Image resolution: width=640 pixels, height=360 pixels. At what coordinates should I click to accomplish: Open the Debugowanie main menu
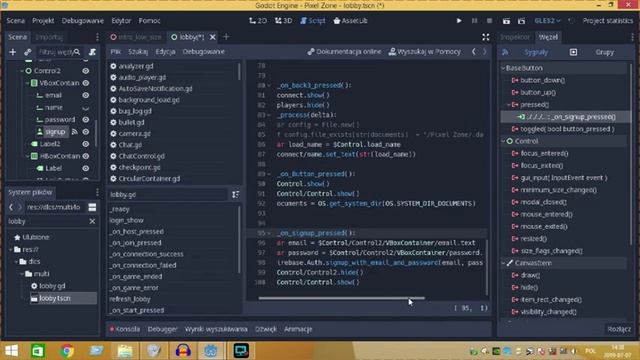[82, 20]
